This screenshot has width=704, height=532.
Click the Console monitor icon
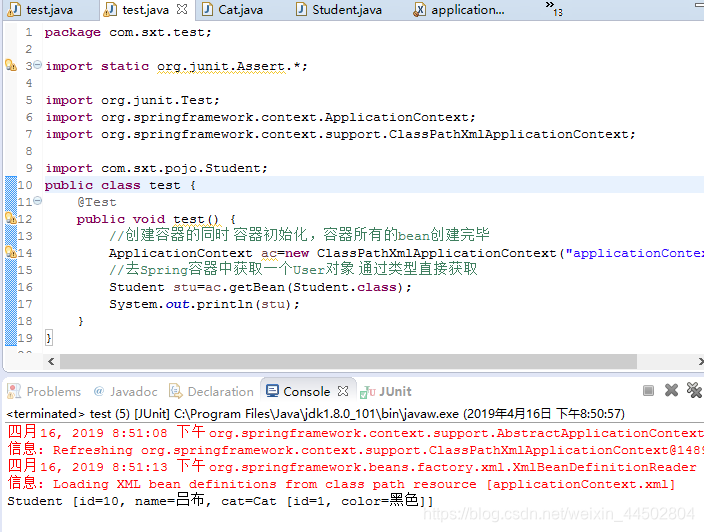pos(272,391)
